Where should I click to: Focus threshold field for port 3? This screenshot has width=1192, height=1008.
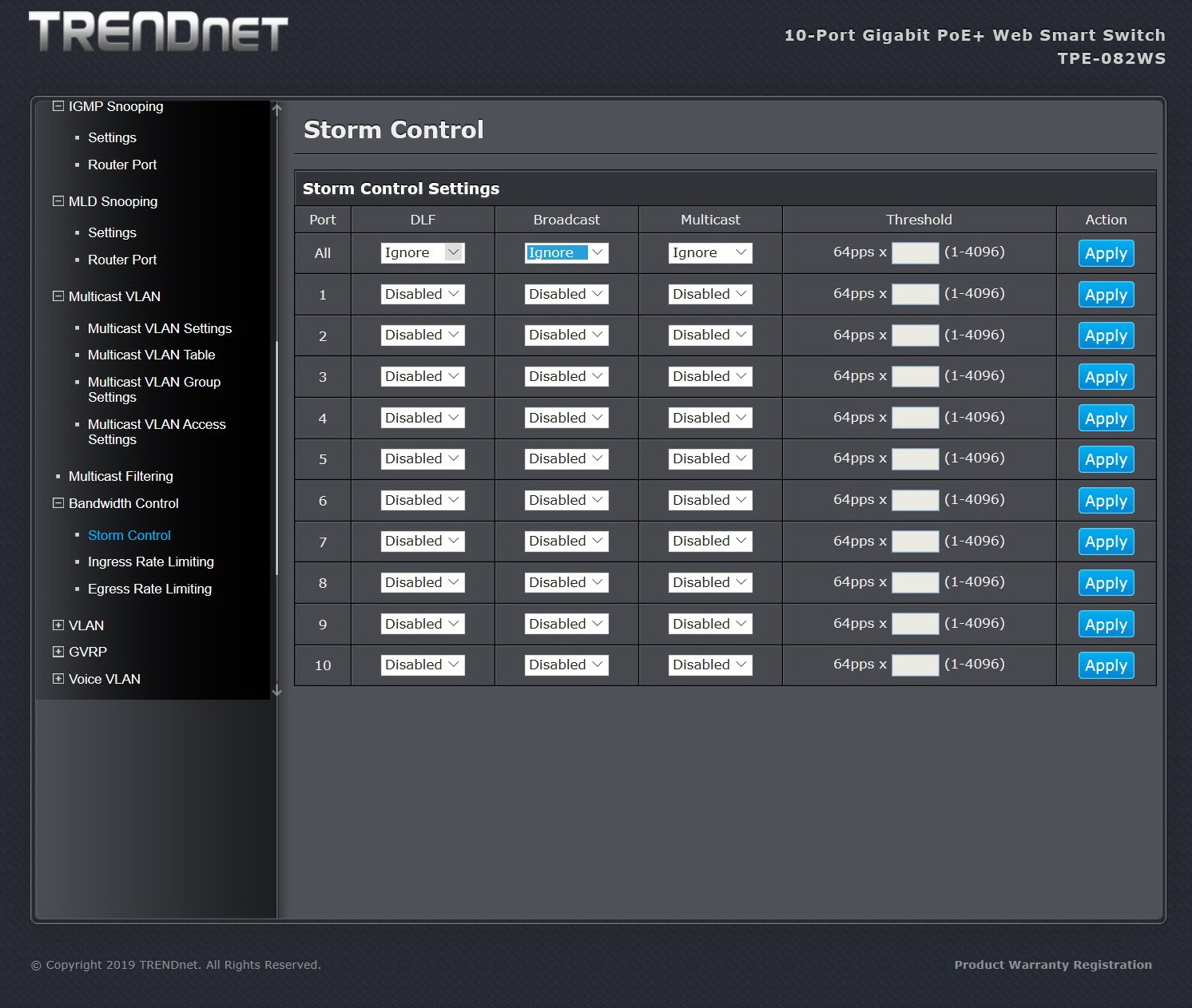click(915, 376)
